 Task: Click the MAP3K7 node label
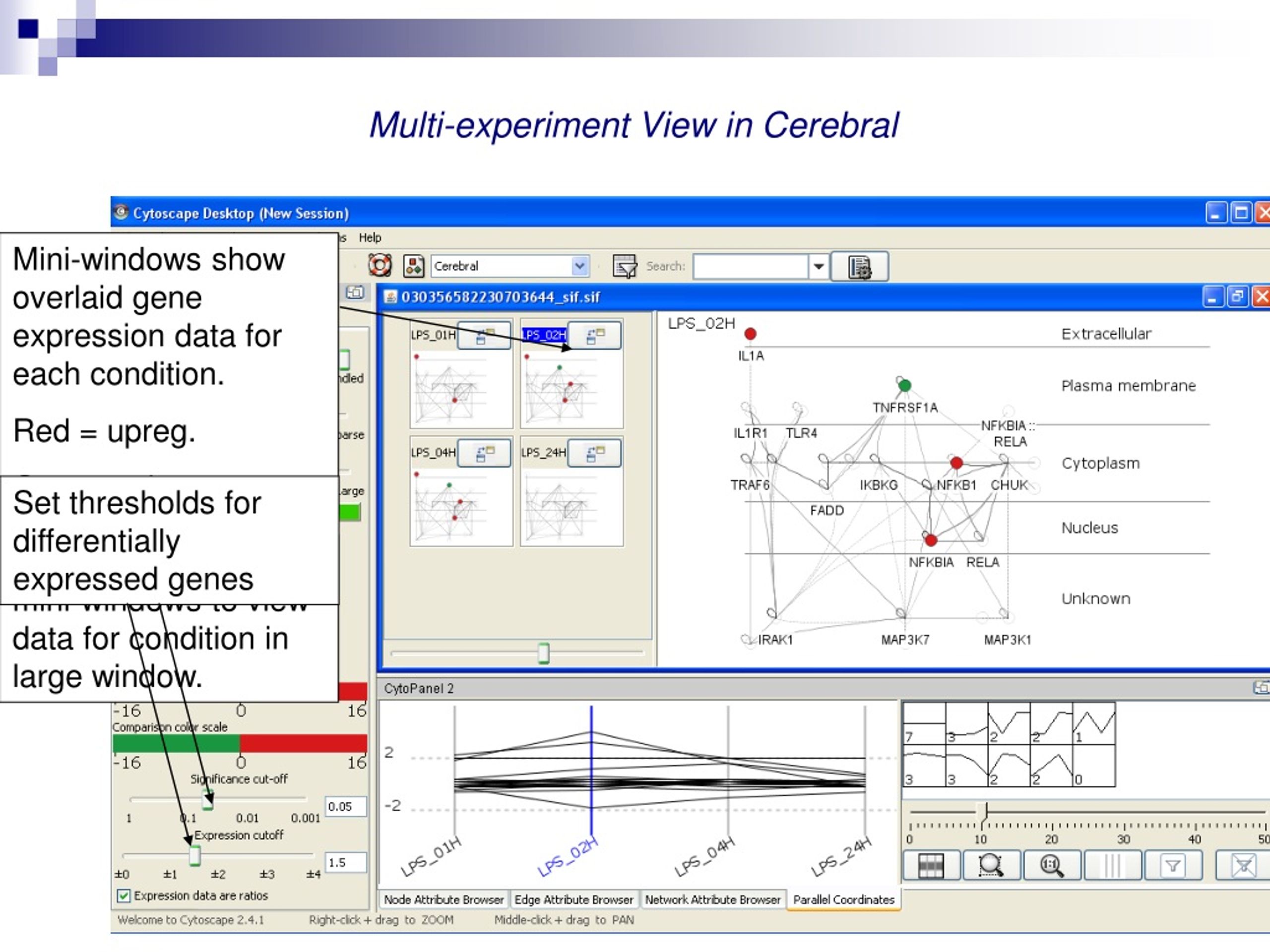pyautogui.click(x=905, y=639)
